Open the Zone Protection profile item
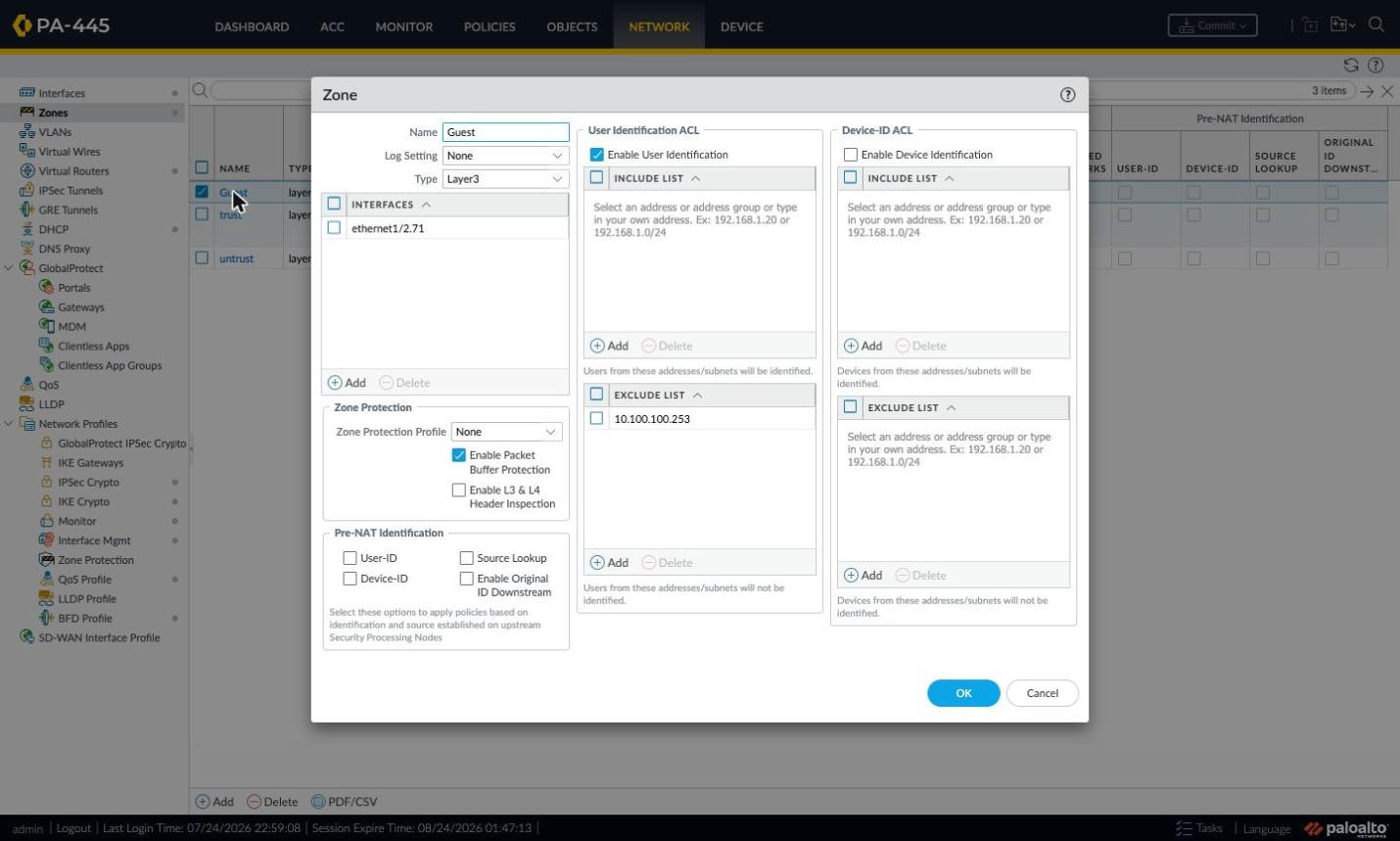1400x841 pixels. click(x=95, y=560)
